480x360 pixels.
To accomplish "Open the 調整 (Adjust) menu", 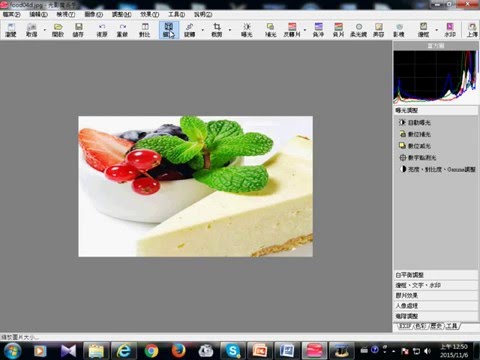I will tap(122, 15).
